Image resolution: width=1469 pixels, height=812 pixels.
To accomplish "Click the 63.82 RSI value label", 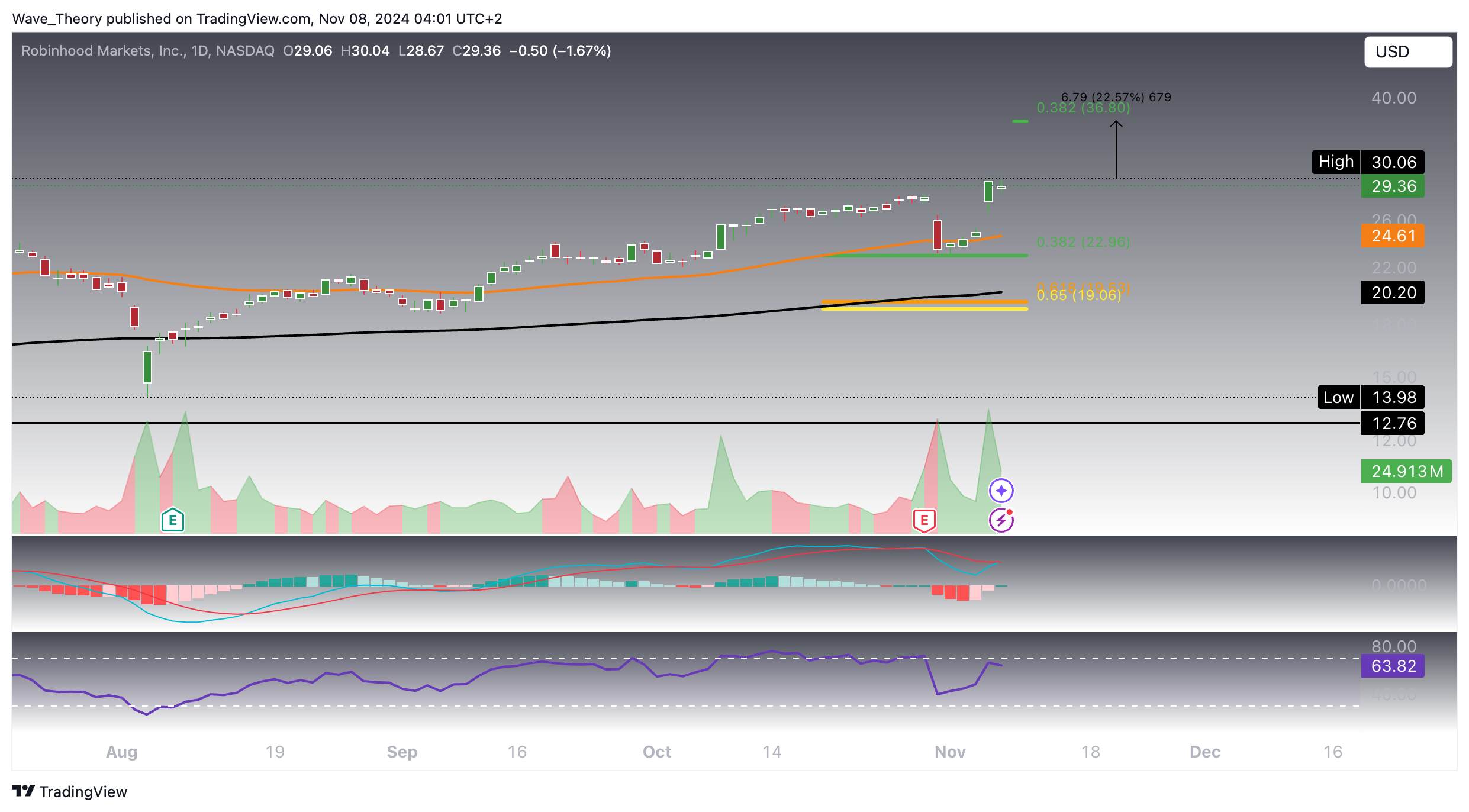I will point(1392,666).
